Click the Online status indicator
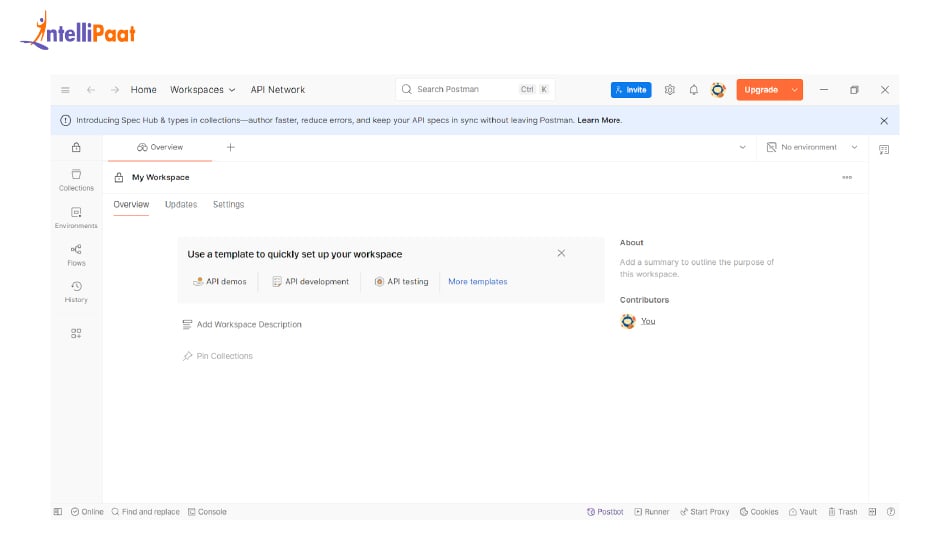The image size is (950, 543). click(87, 511)
